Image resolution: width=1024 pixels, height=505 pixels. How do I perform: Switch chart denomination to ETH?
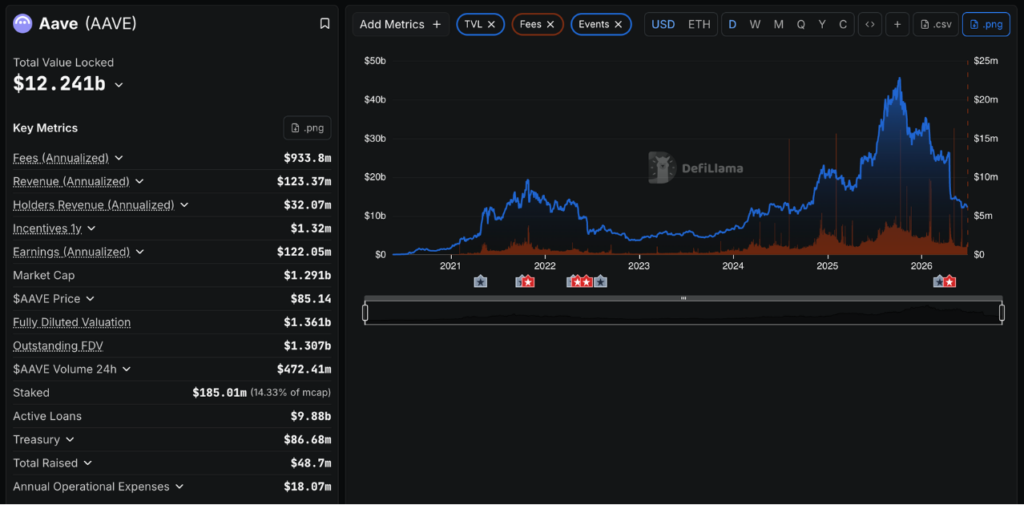699,24
